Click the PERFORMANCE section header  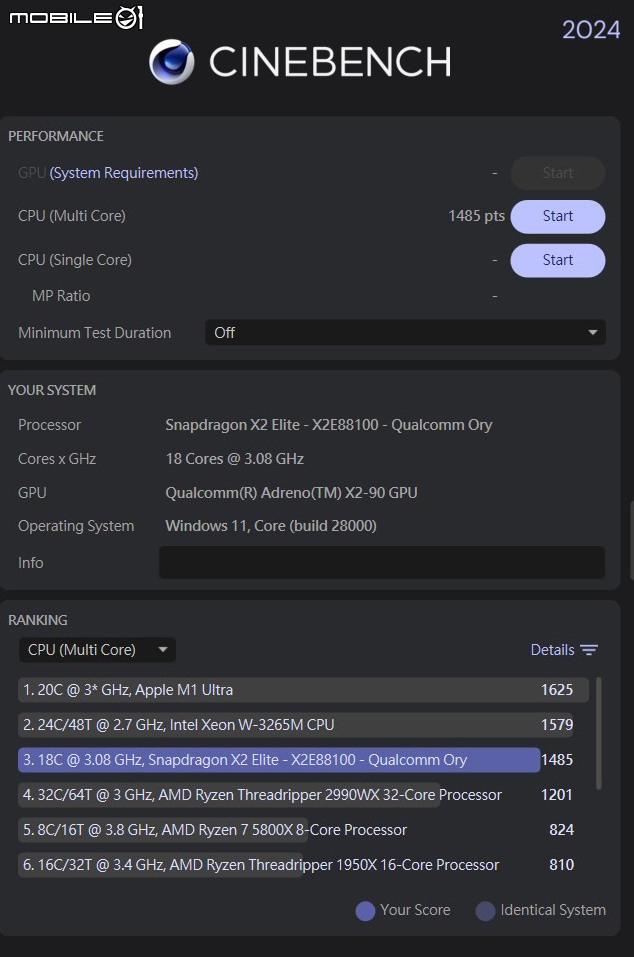(56, 136)
